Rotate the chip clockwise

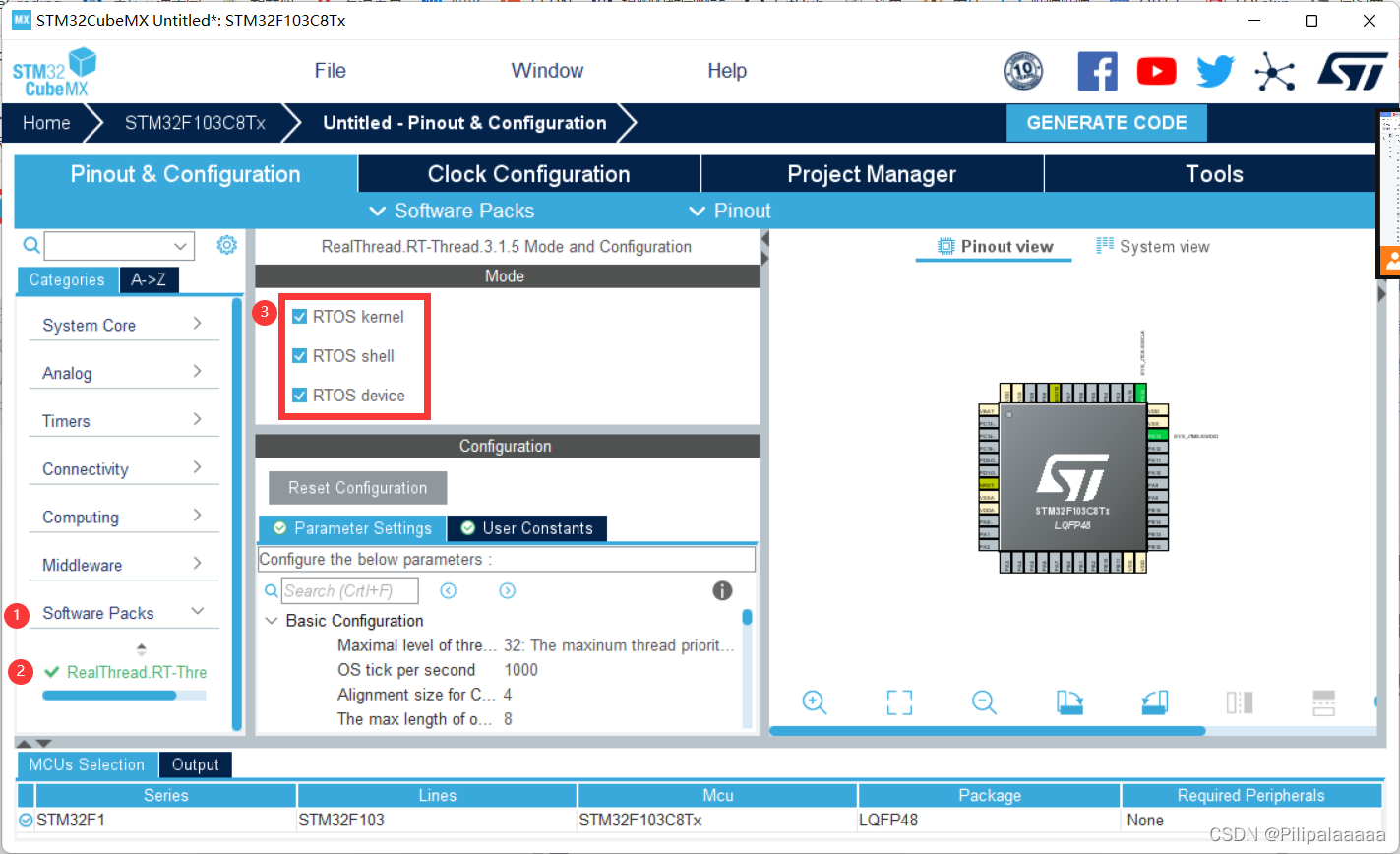pos(1069,702)
